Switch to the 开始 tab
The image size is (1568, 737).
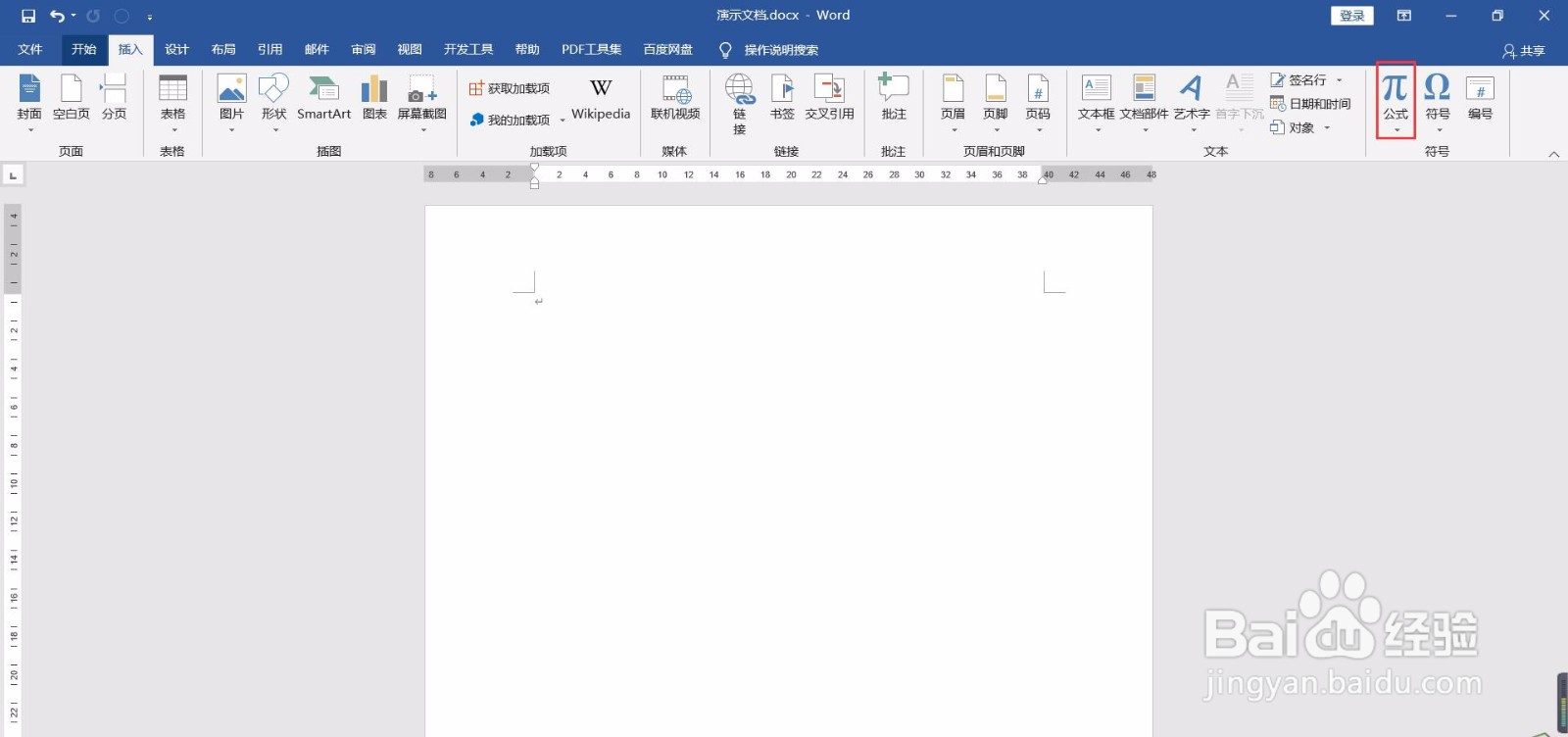pyautogui.click(x=83, y=50)
